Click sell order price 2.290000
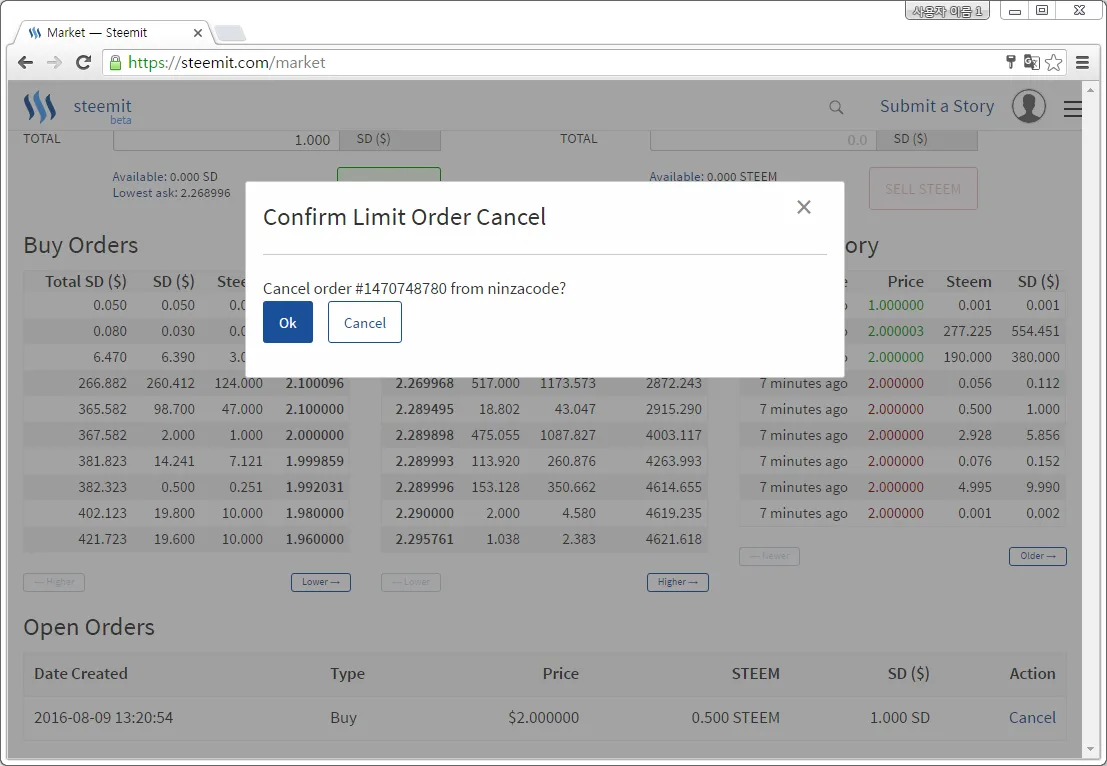The image size is (1107, 766). (424, 513)
